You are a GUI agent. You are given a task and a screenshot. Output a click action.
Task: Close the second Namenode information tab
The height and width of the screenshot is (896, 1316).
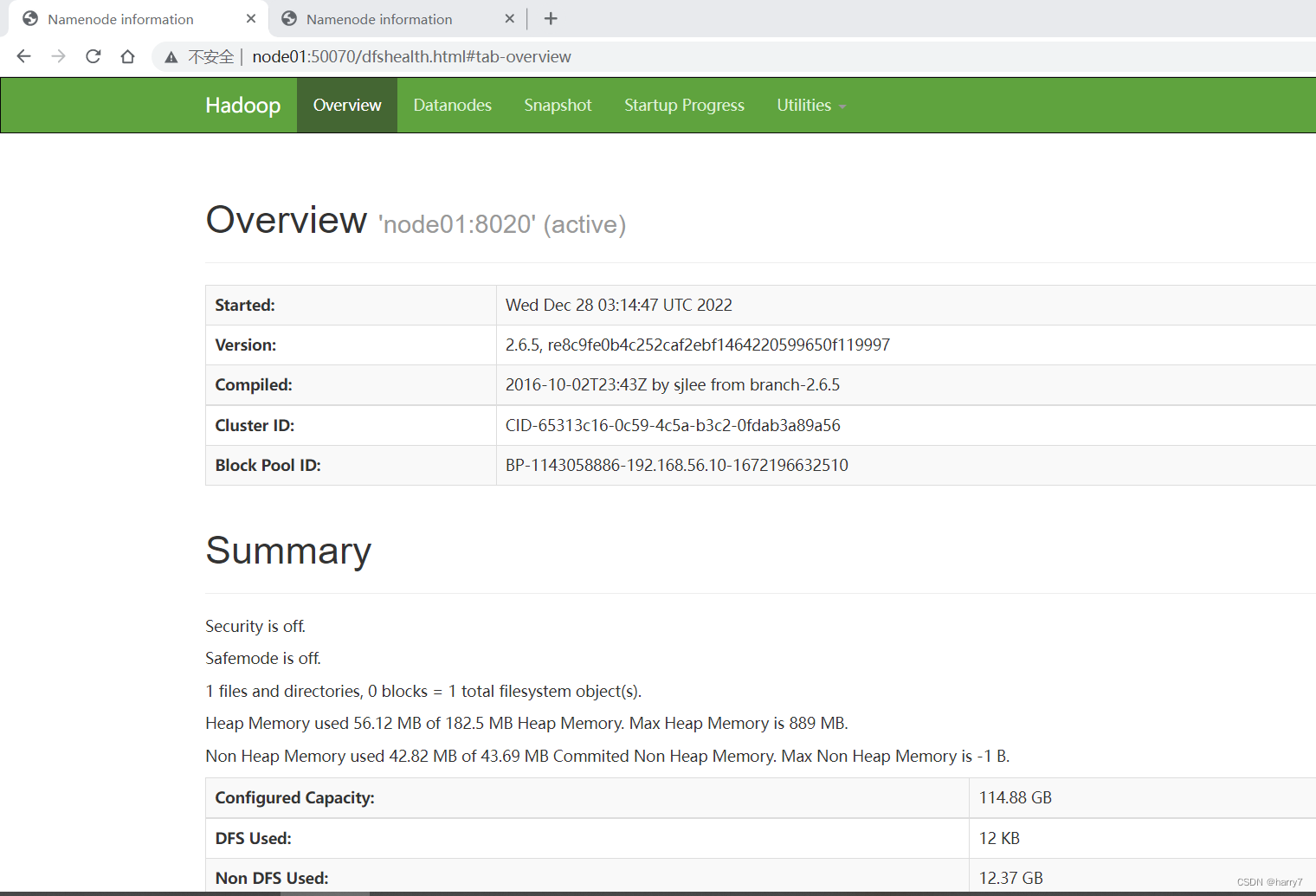[509, 18]
